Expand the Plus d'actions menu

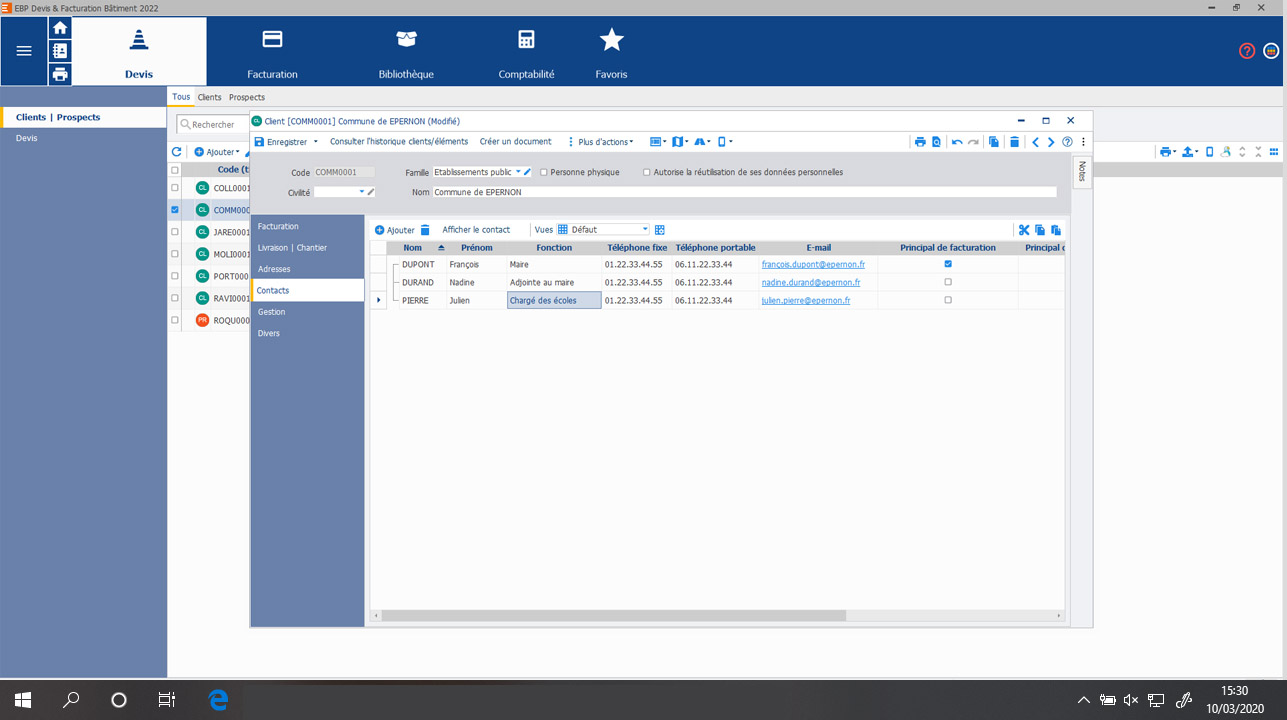600,142
